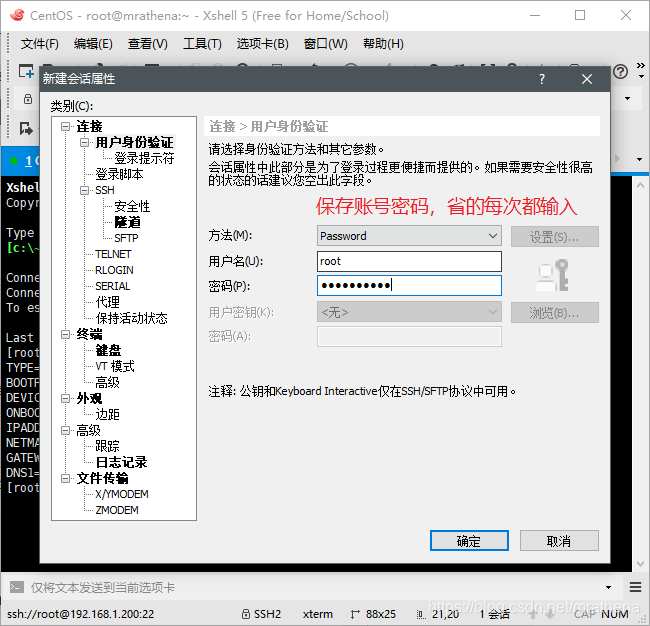The image size is (650, 626).
Task: Collapse the 文件传输 tree node
Action: coord(65,478)
